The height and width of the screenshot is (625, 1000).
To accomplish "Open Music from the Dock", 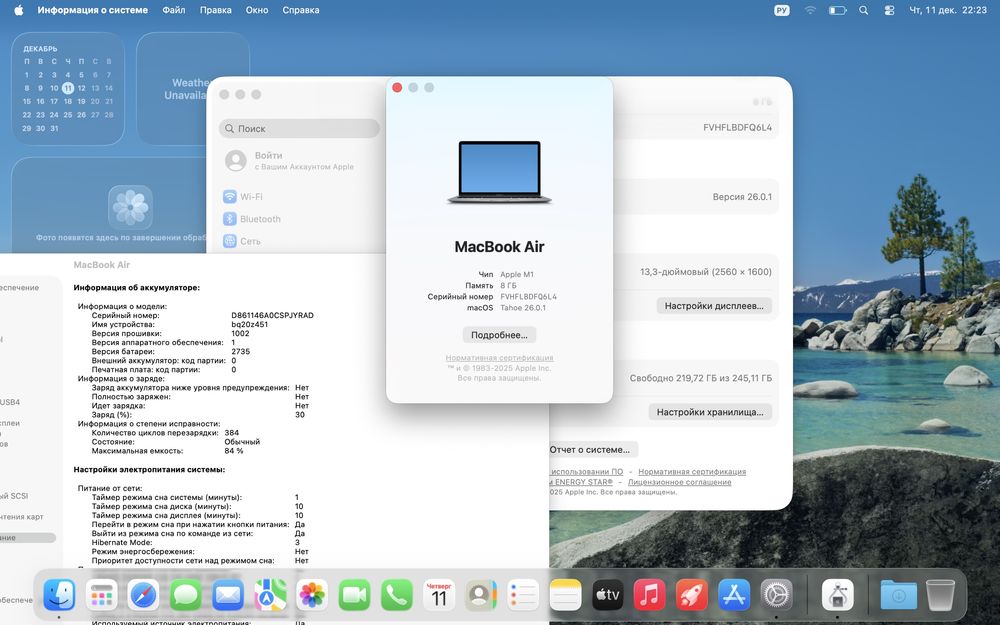I will (649, 595).
